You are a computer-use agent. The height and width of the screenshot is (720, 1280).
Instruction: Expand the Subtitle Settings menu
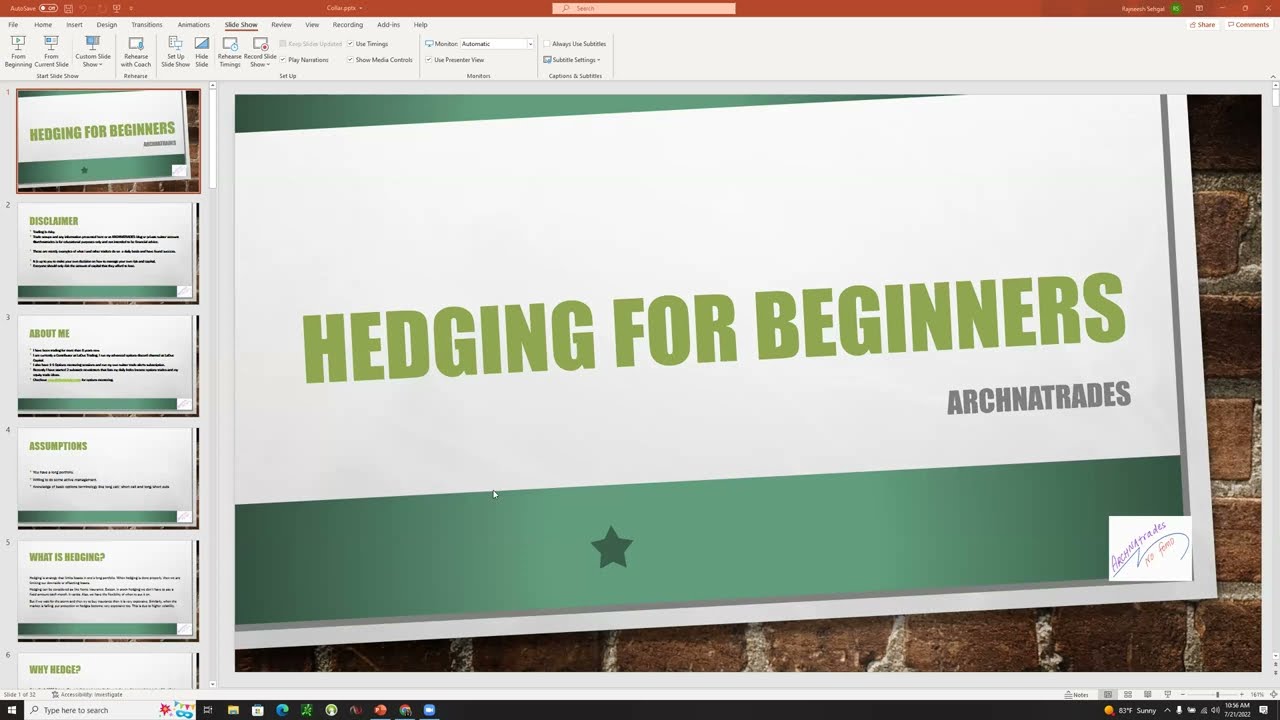coord(572,60)
